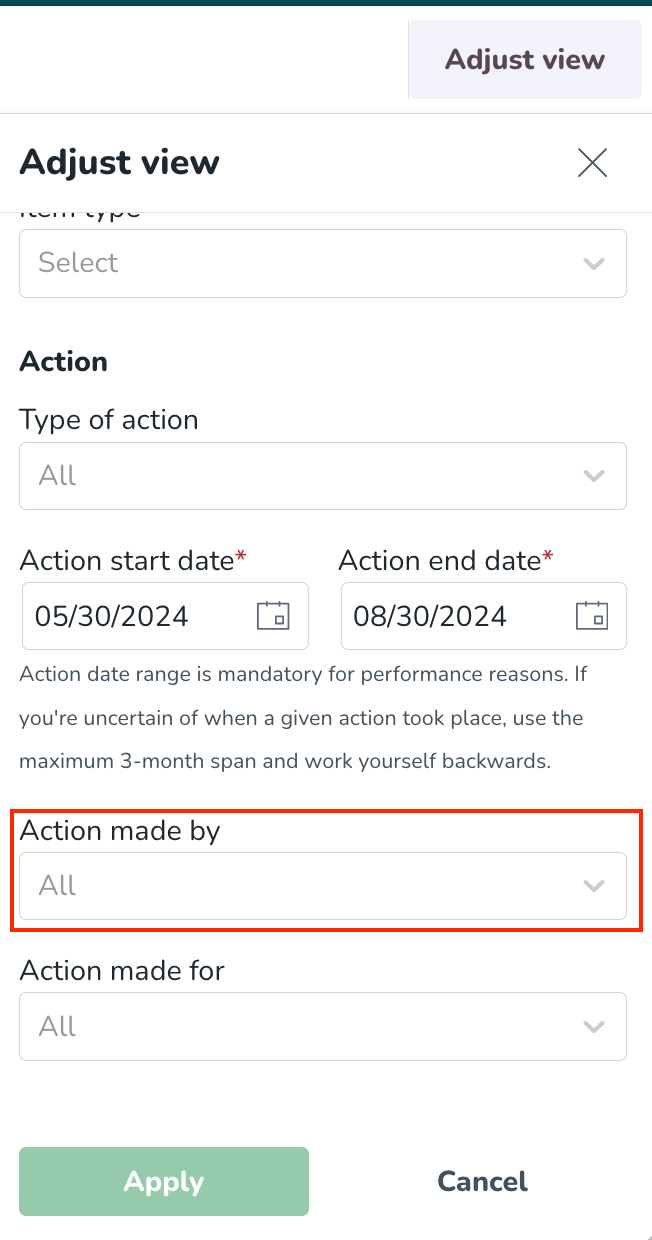Expand the Action made for dropdown
The width and height of the screenshot is (652, 1240).
click(x=323, y=1026)
